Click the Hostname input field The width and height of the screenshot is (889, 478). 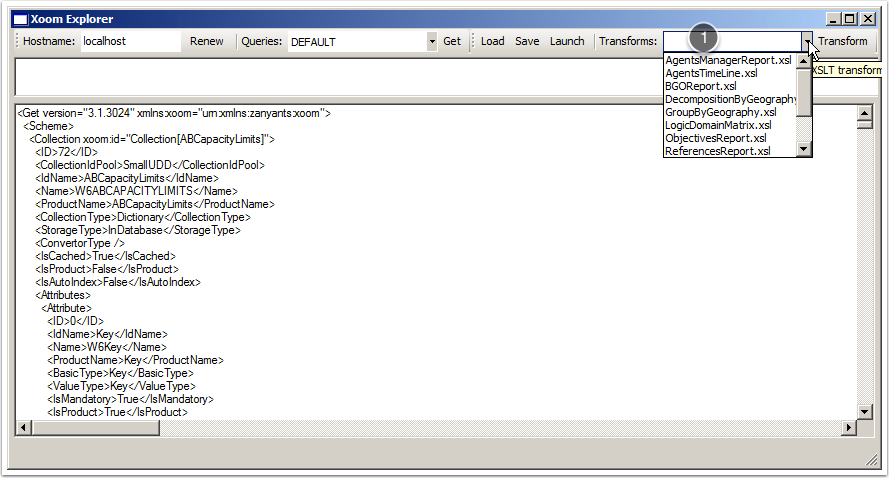127,42
